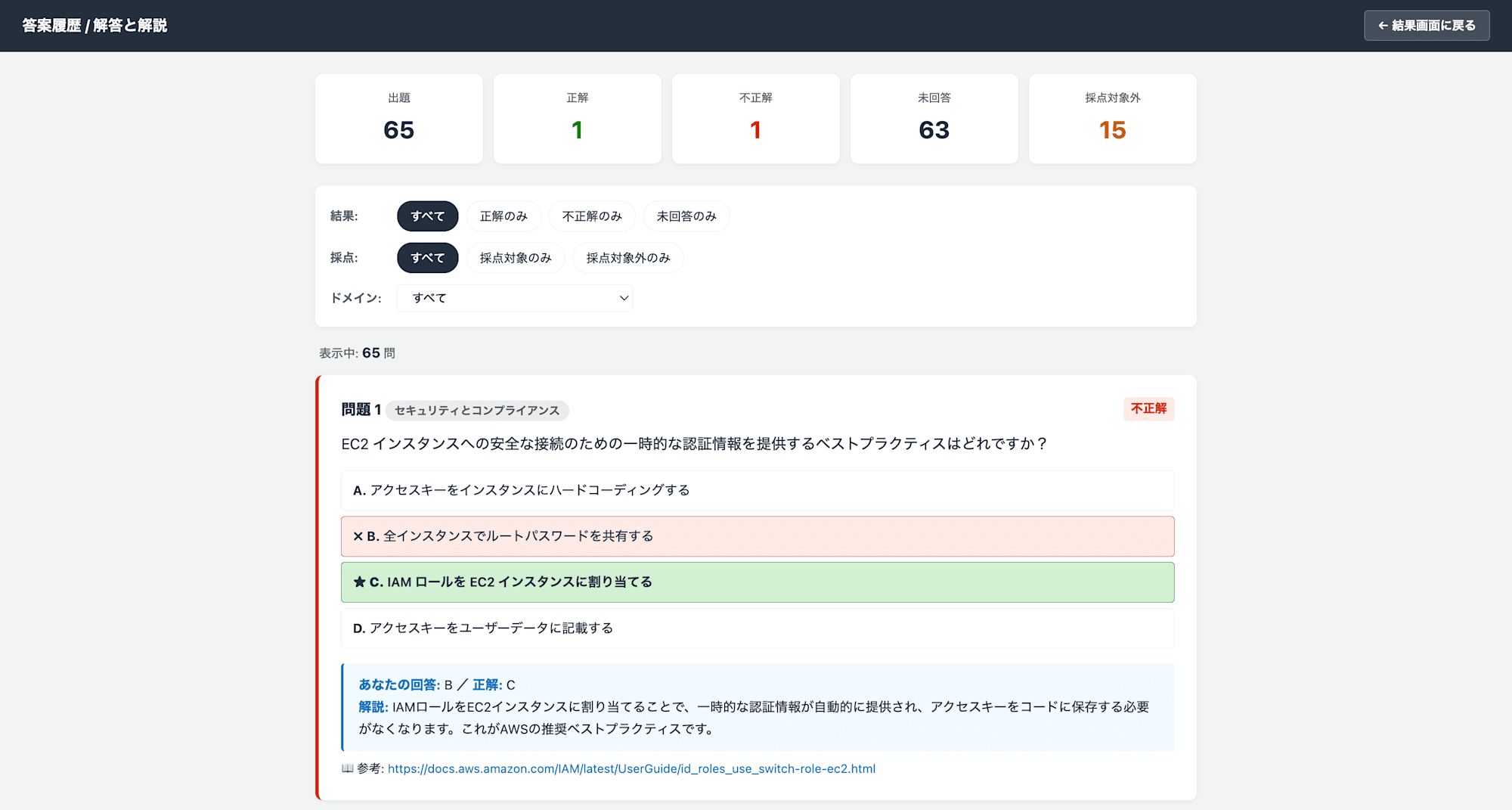
Task: Click the 結果画面に戻る back button
Action: click(1427, 26)
